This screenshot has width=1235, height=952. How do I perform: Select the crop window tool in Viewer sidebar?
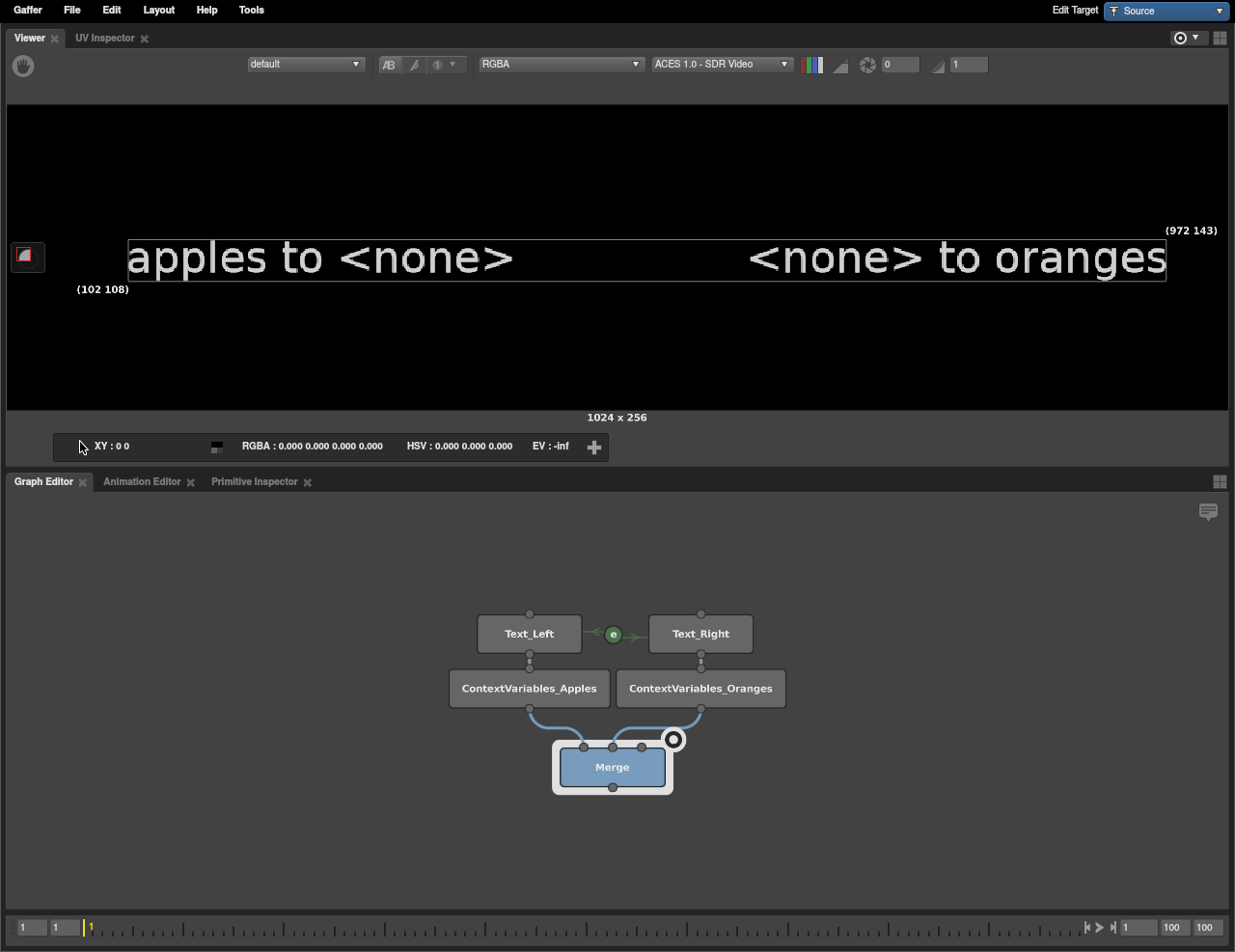[x=26, y=257]
